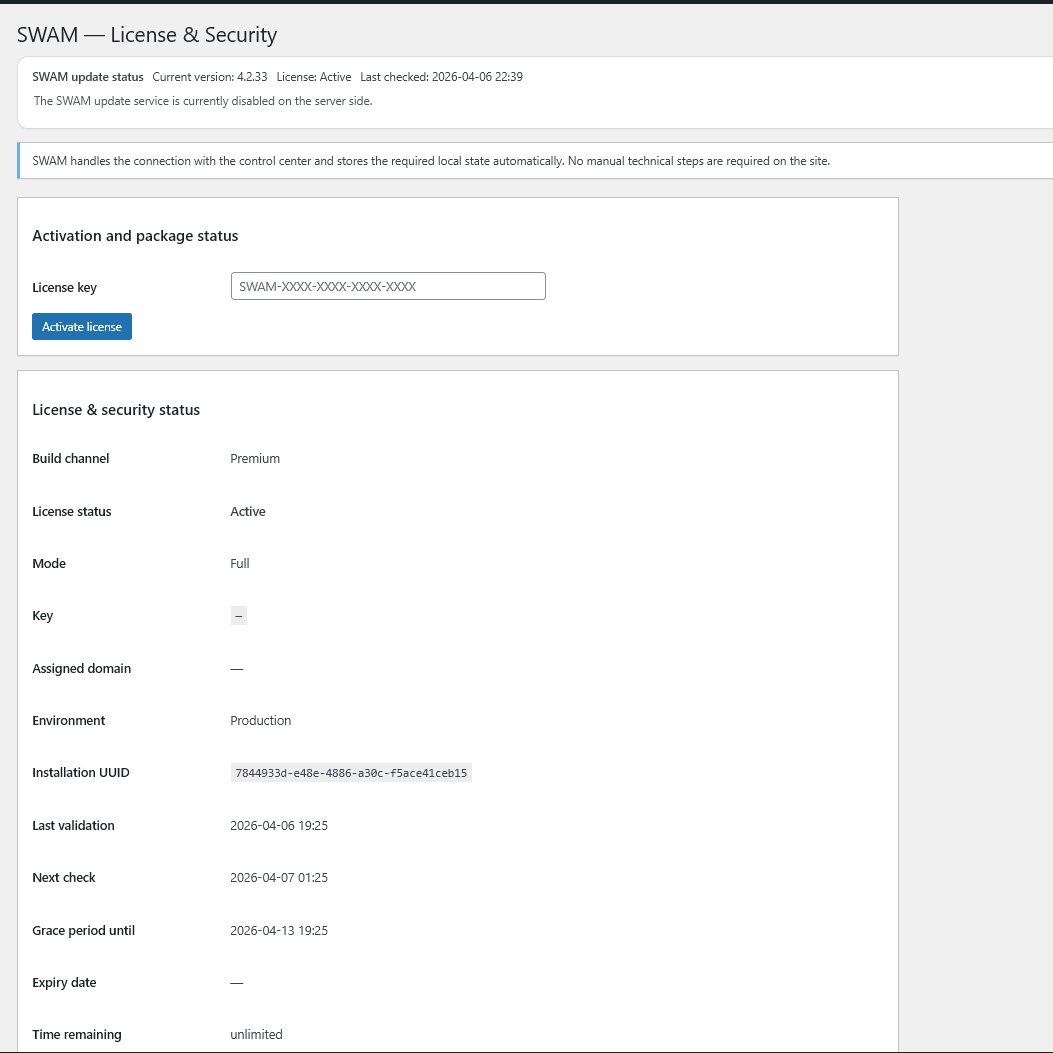The height and width of the screenshot is (1053, 1053).
Task: Click the Last validation date value
Action: click(x=279, y=826)
